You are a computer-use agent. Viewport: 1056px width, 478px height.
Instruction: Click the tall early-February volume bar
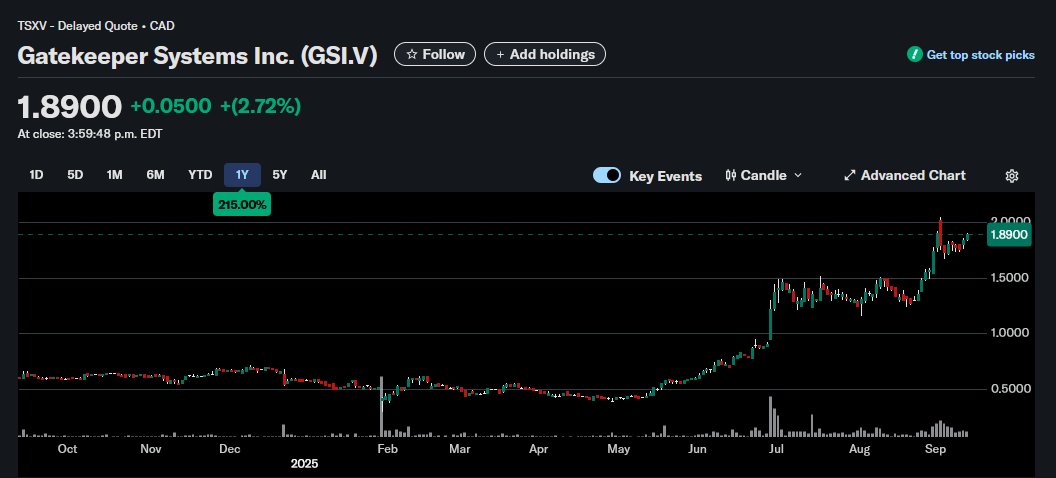tap(382, 407)
